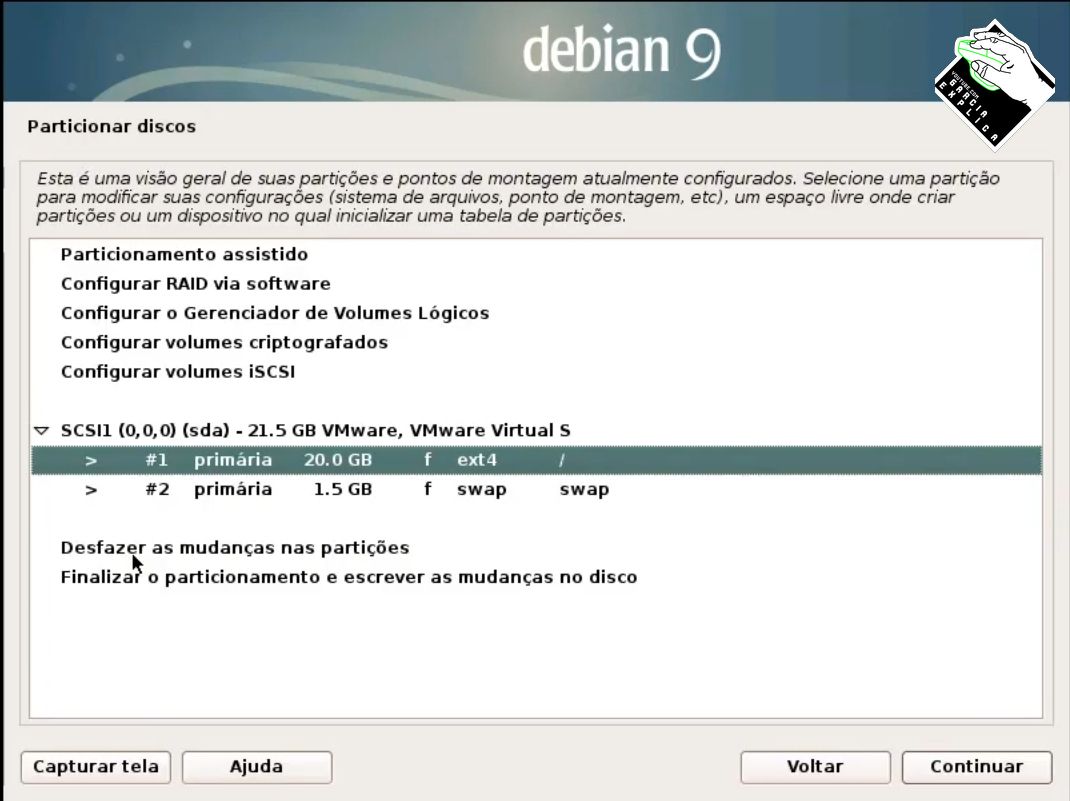This screenshot has width=1070, height=801.
Task: Click the 1.5 GB size value
Action: (343, 489)
